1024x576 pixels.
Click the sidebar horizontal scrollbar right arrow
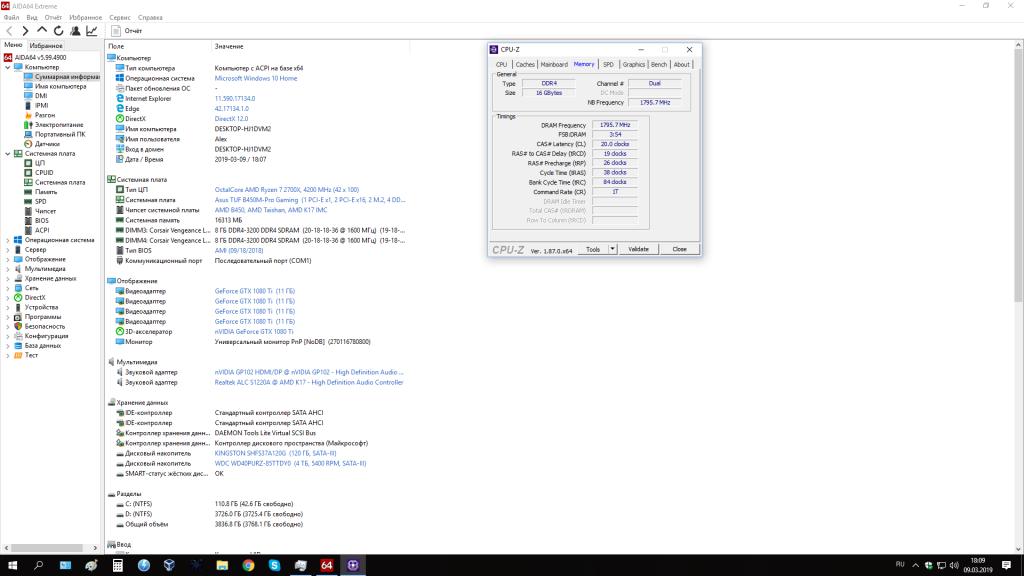(95, 548)
